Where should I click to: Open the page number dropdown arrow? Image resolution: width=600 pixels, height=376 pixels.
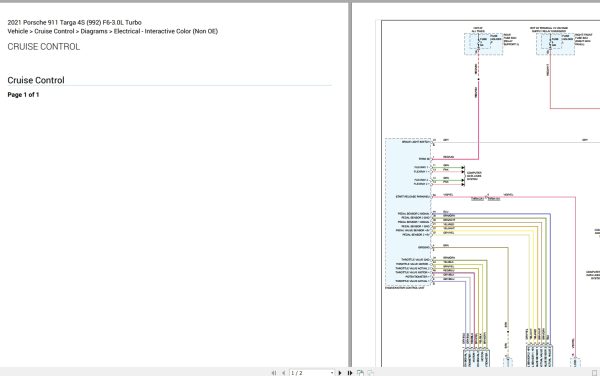[332, 373]
